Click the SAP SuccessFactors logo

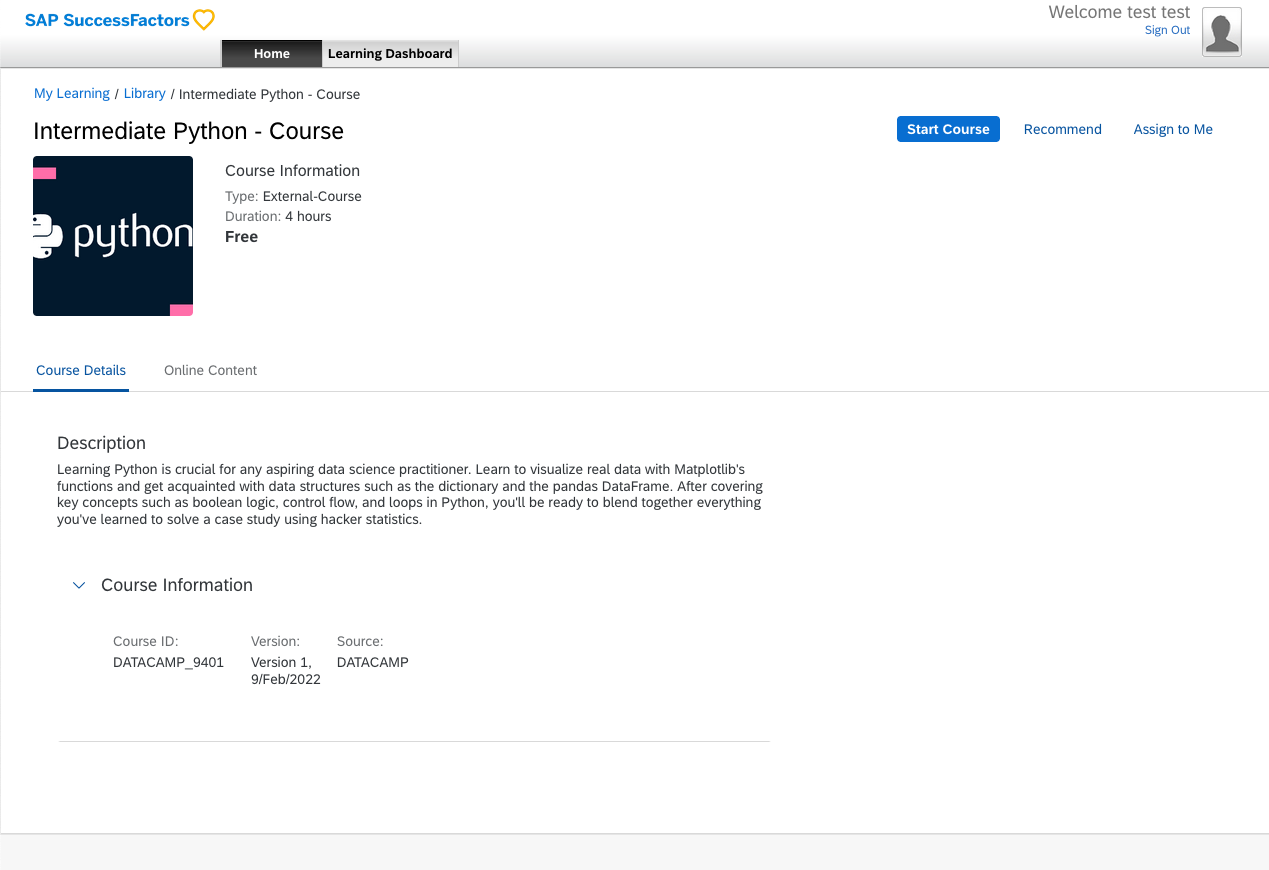pyautogui.click(x=107, y=20)
